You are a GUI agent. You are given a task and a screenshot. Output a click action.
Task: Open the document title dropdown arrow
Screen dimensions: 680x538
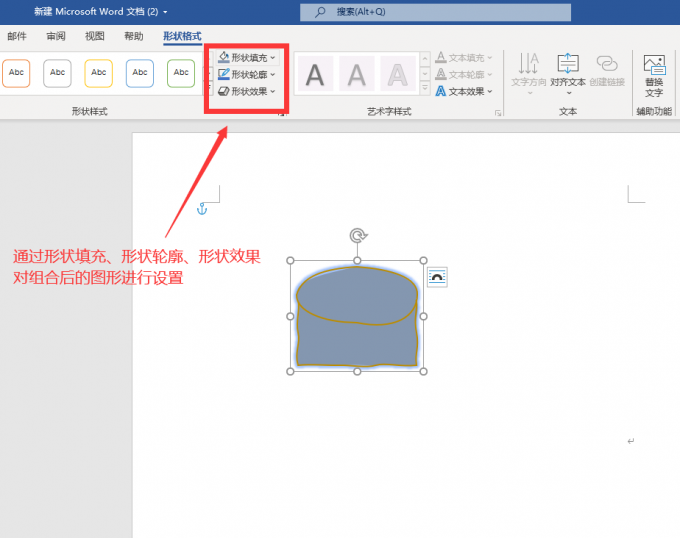(x=165, y=12)
